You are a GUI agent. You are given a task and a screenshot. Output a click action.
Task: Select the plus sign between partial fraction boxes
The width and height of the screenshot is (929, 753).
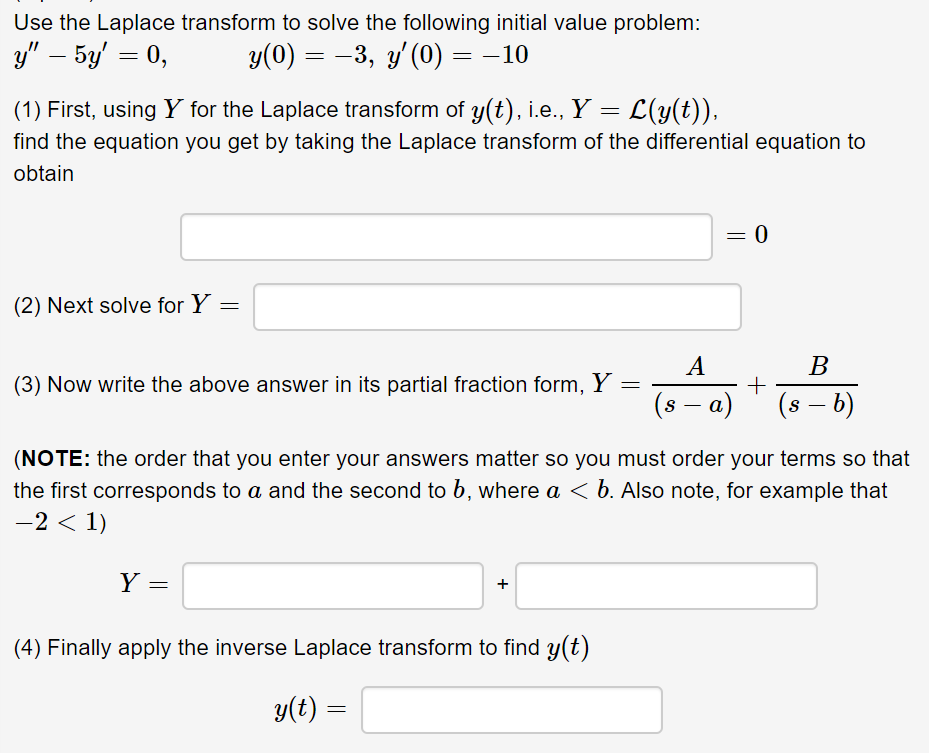tap(500, 585)
